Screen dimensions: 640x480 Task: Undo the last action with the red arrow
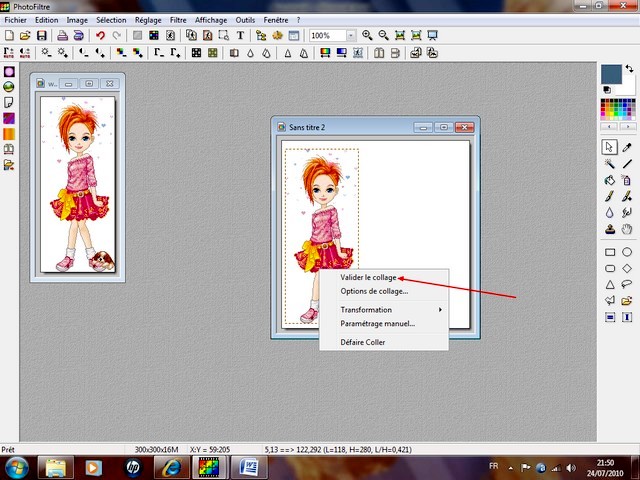click(100, 36)
